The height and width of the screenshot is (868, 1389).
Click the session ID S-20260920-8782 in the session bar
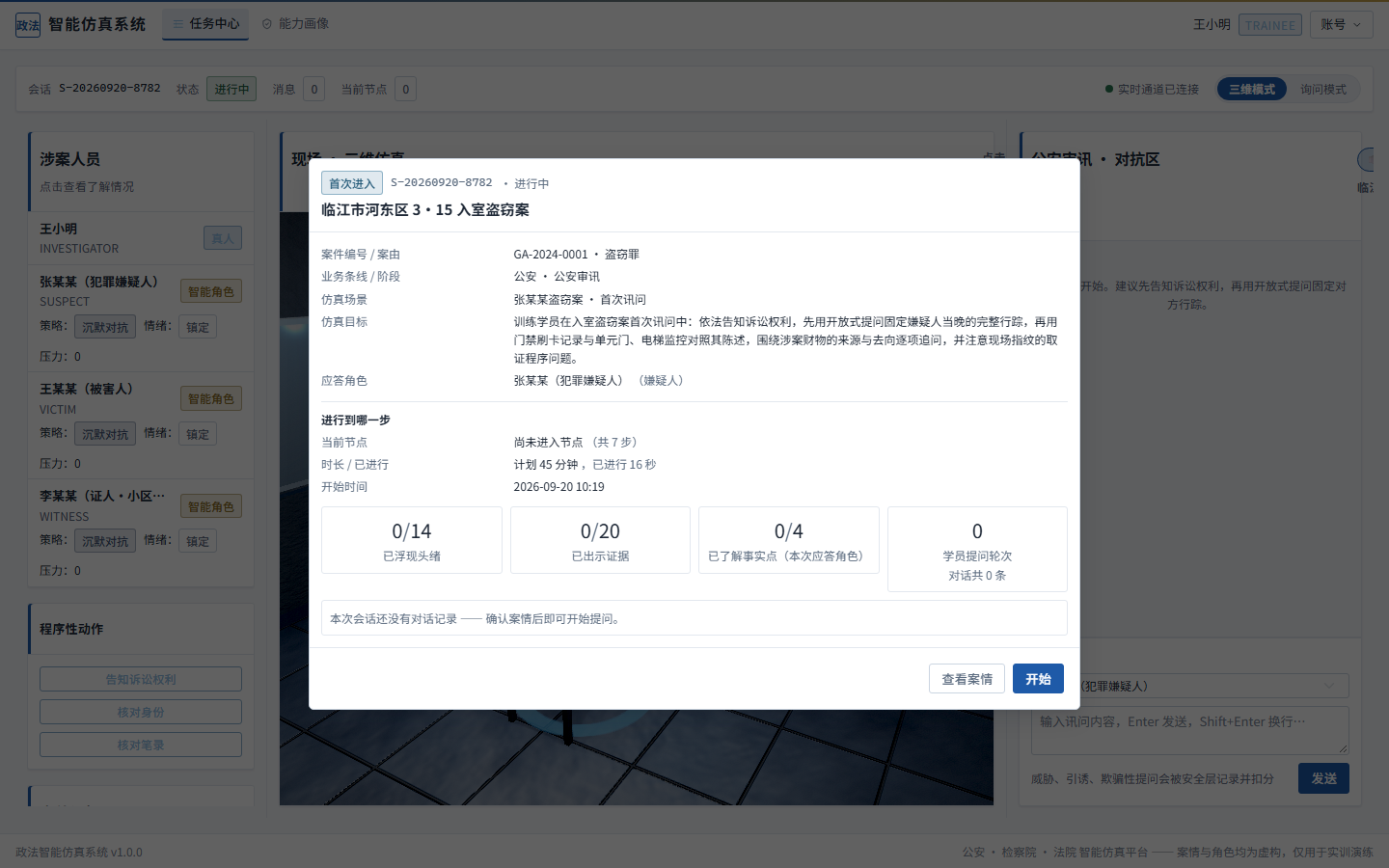point(110,88)
